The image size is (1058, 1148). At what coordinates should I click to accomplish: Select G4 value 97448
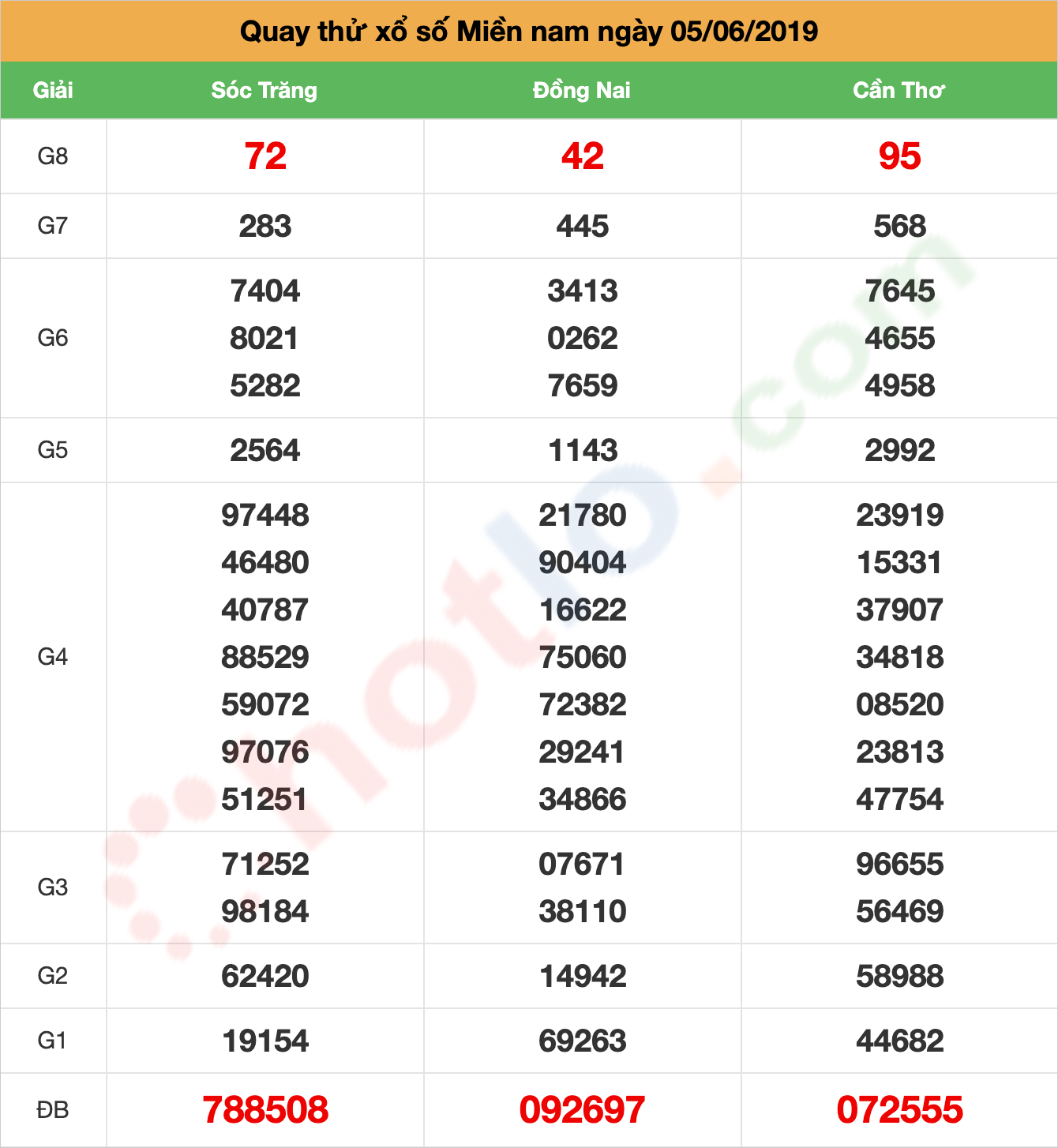click(x=265, y=516)
